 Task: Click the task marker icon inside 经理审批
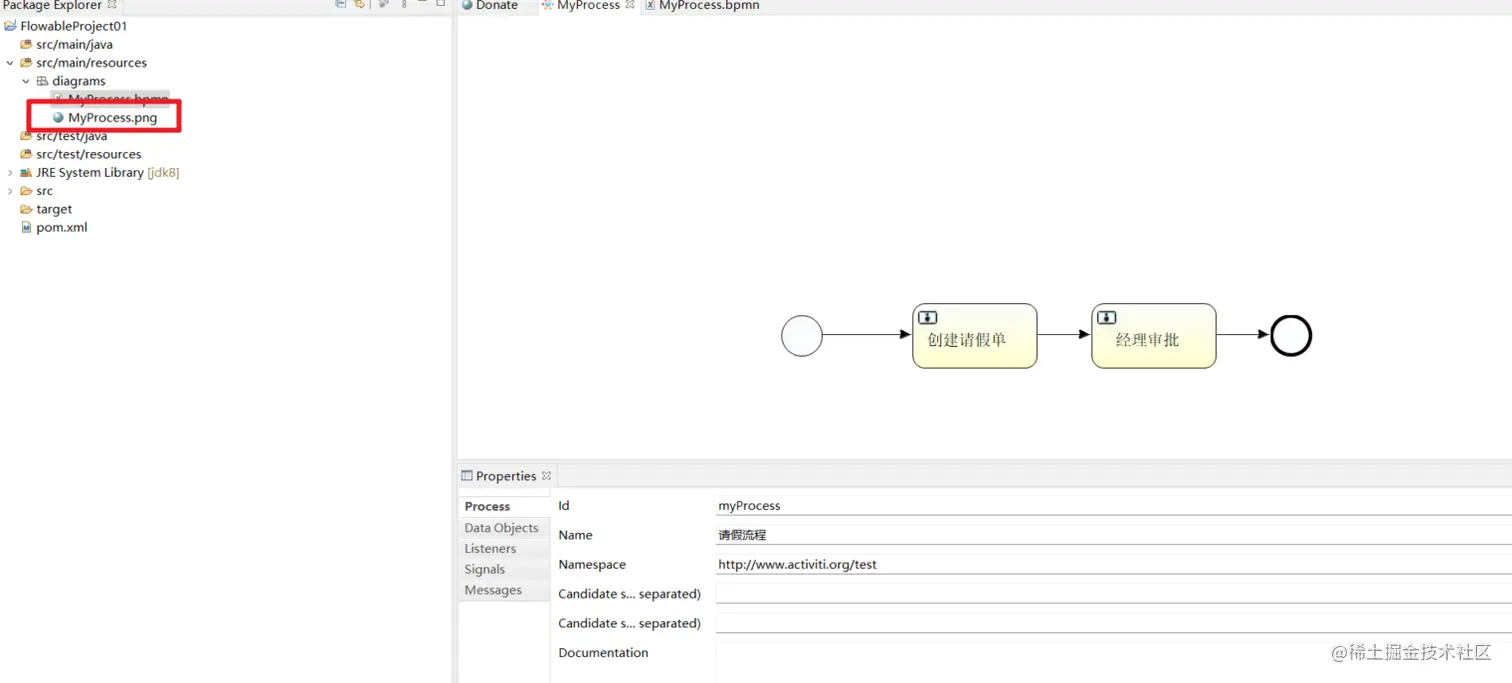tap(1106, 317)
